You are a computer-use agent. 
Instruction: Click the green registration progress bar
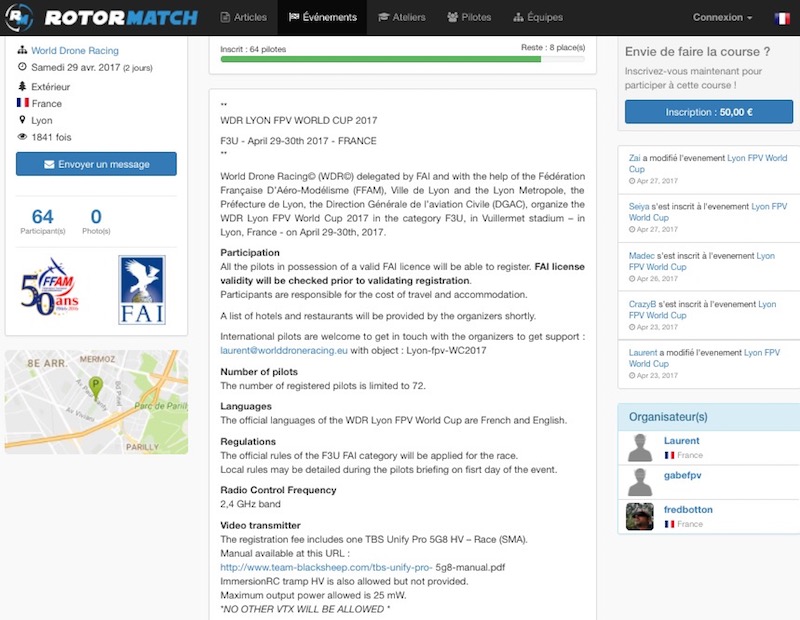point(380,59)
